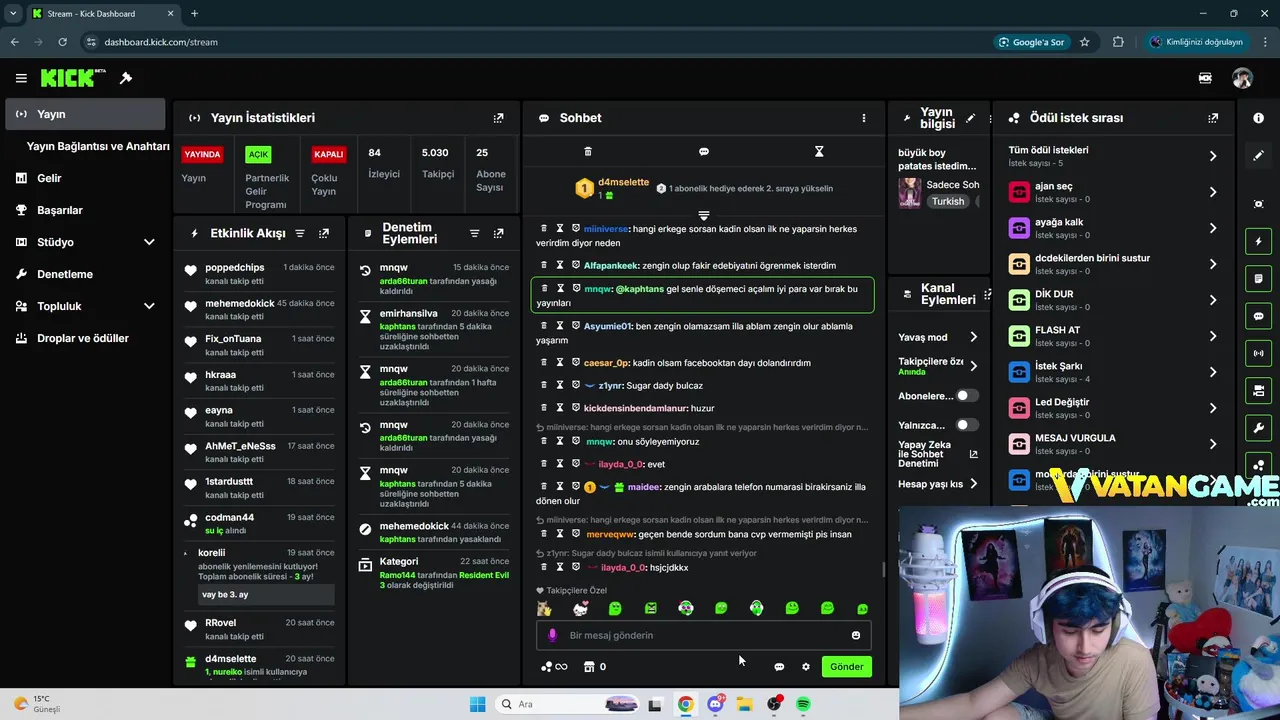
Task: Click the Google'a Sor button in address bar
Action: pyautogui.click(x=1031, y=42)
